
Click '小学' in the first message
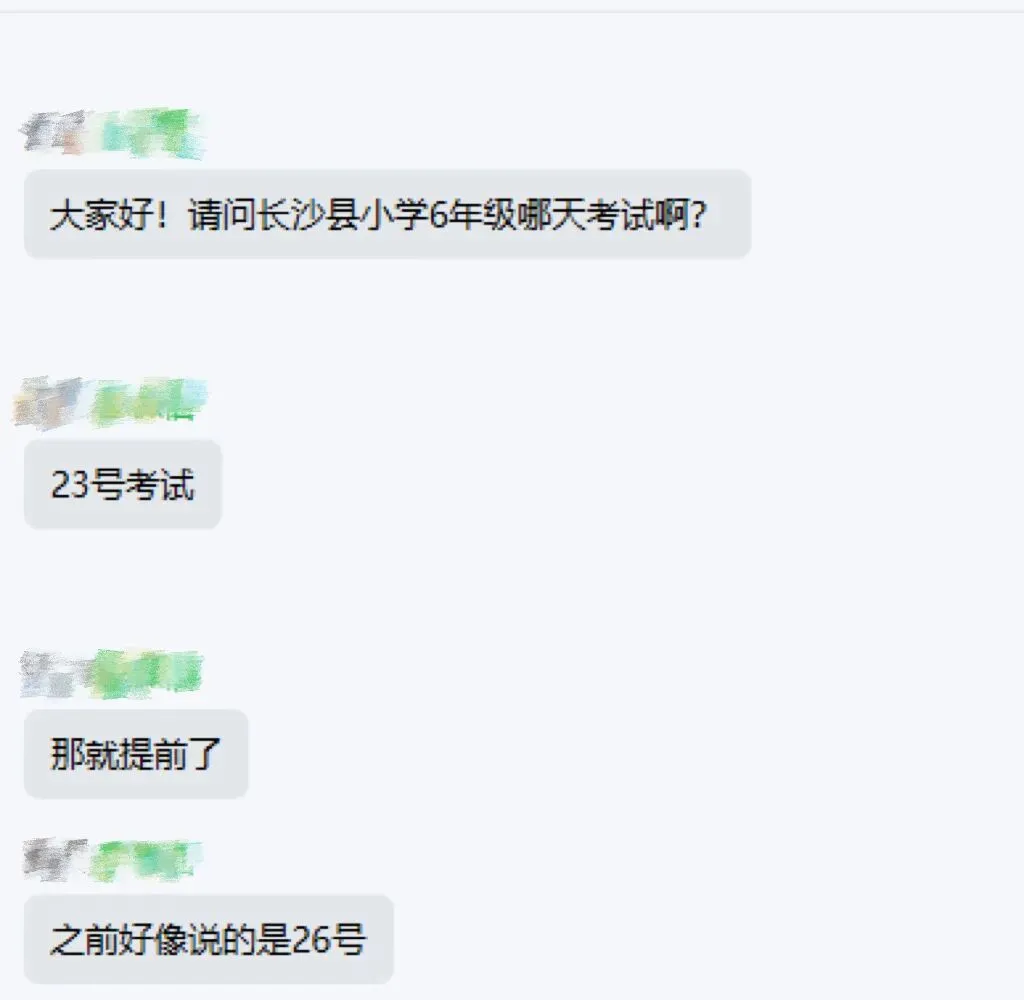(x=394, y=214)
